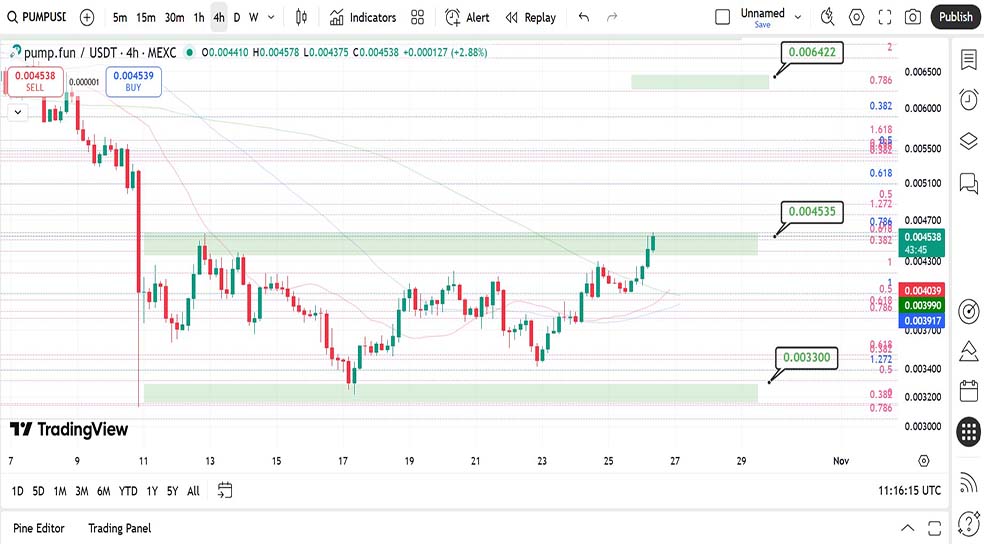Viewport: 984px width, 544px height.
Task: Collapse the indicator legend chevron
Action: coord(18,112)
